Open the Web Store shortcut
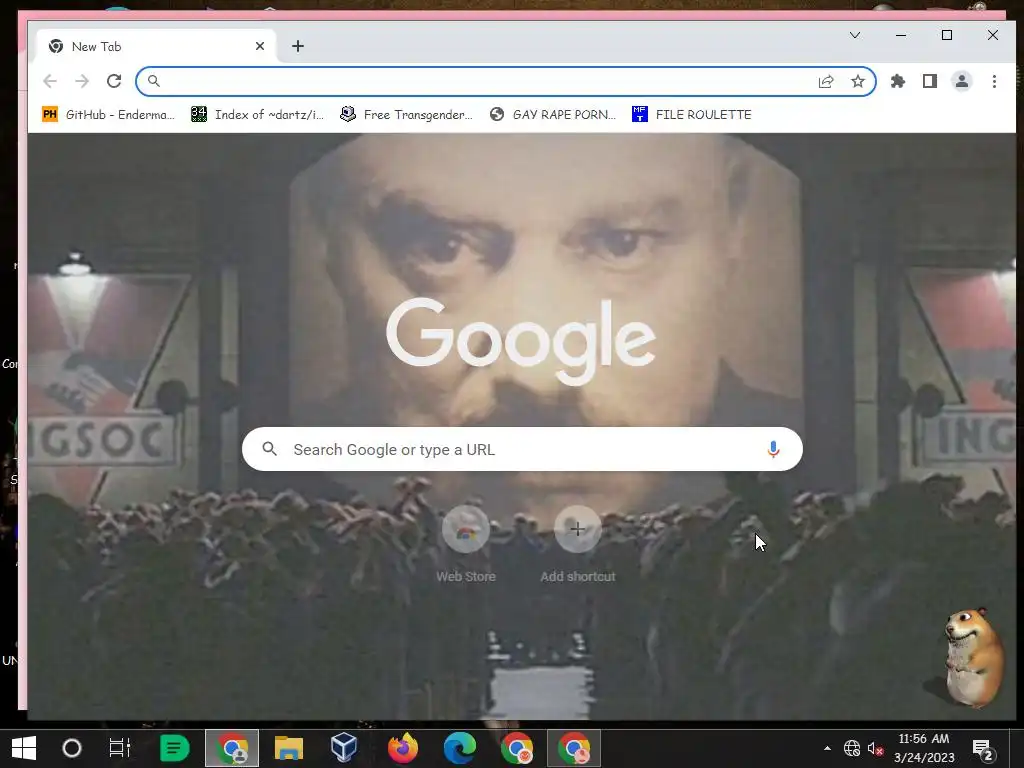Viewport: 1024px width, 768px height. point(466,543)
